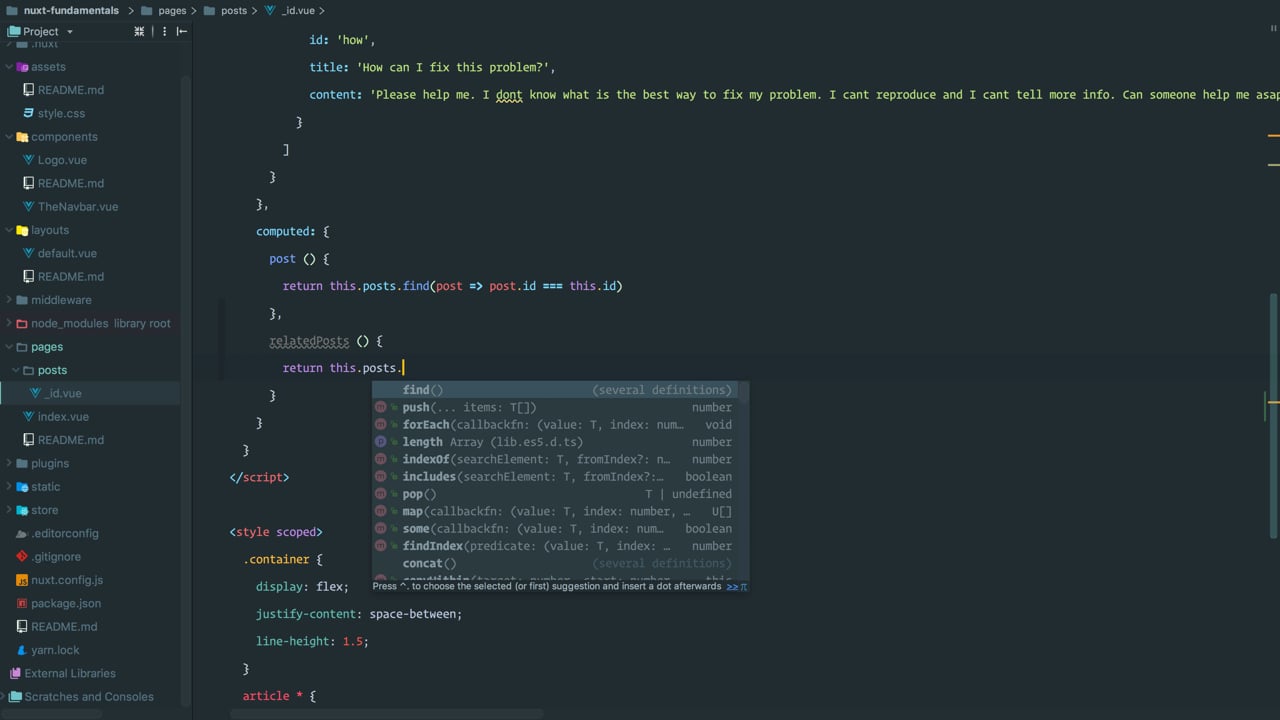Screen dimensions: 1280x720
Task: Expand the static folder
Action: coord(9,487)
